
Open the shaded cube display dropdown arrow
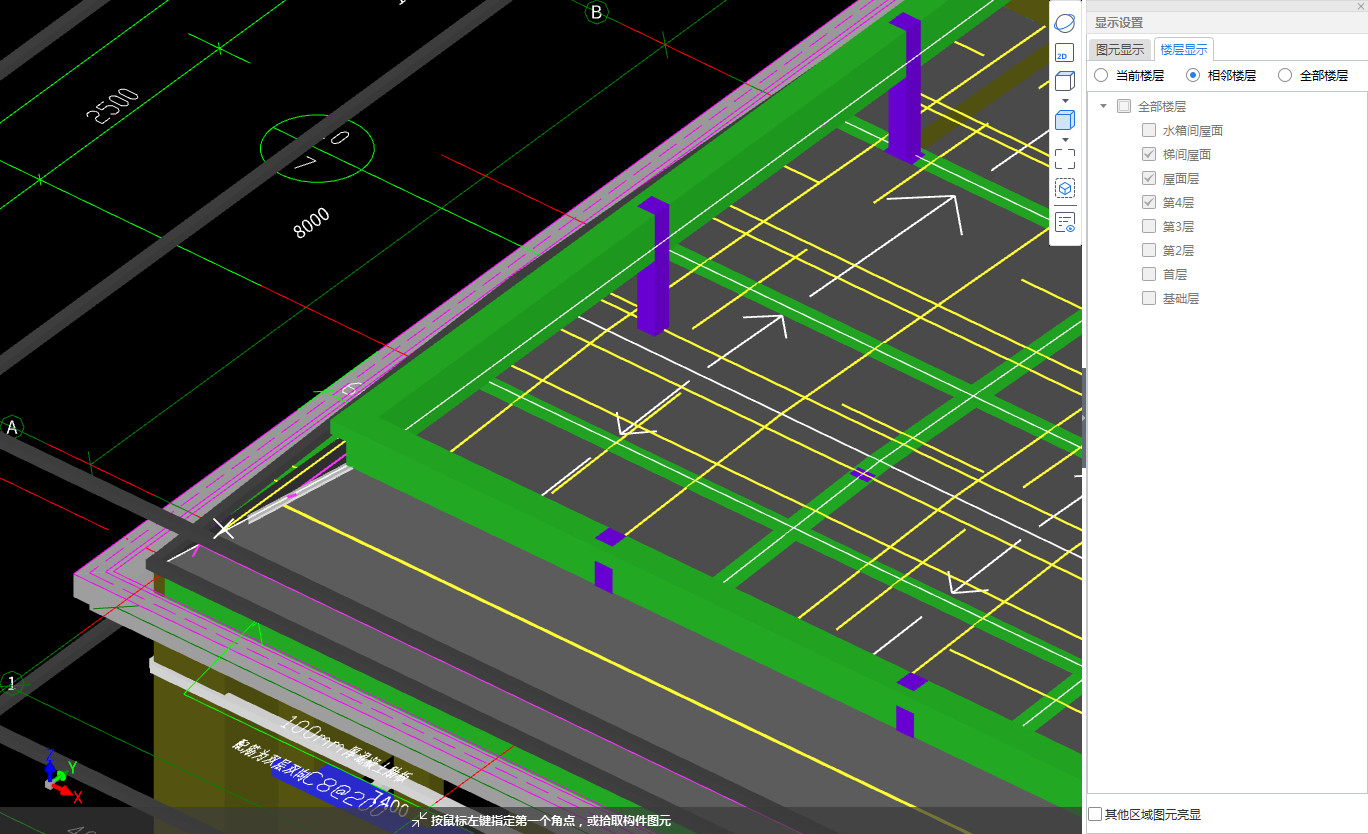click(1065, 139)
